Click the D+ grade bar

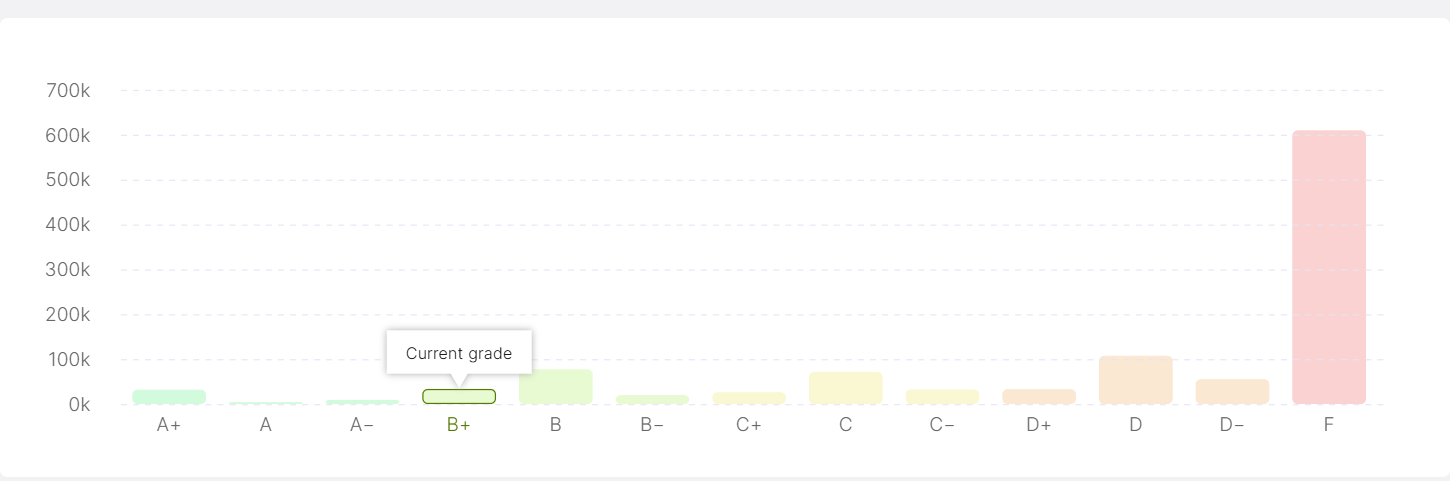click(x=1039, y=397)
